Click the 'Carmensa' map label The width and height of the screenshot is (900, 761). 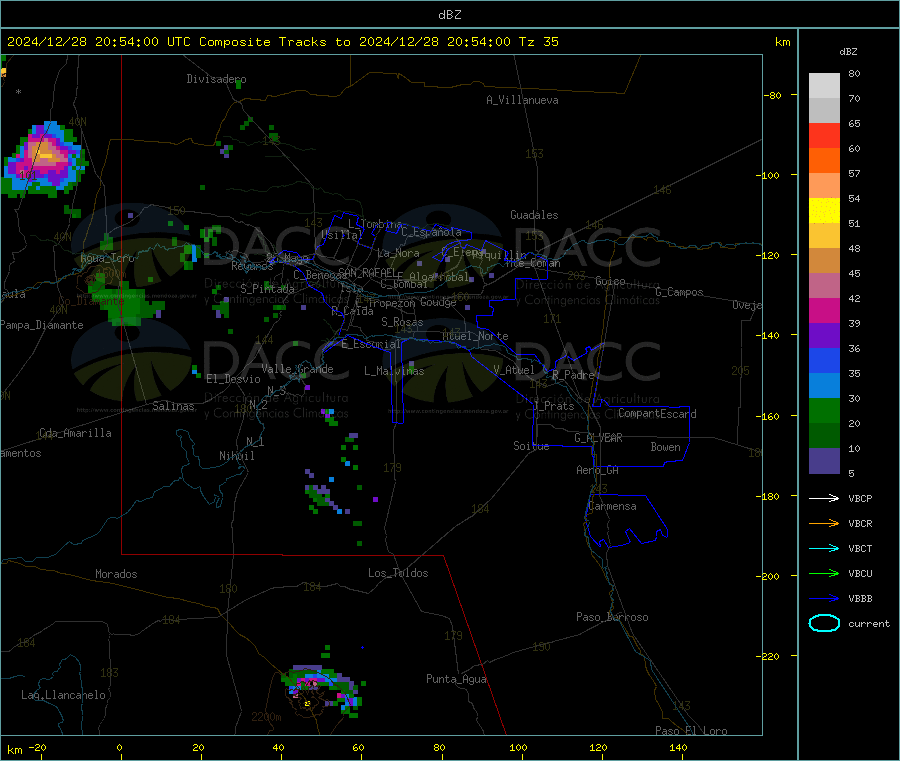pos(612,506)
